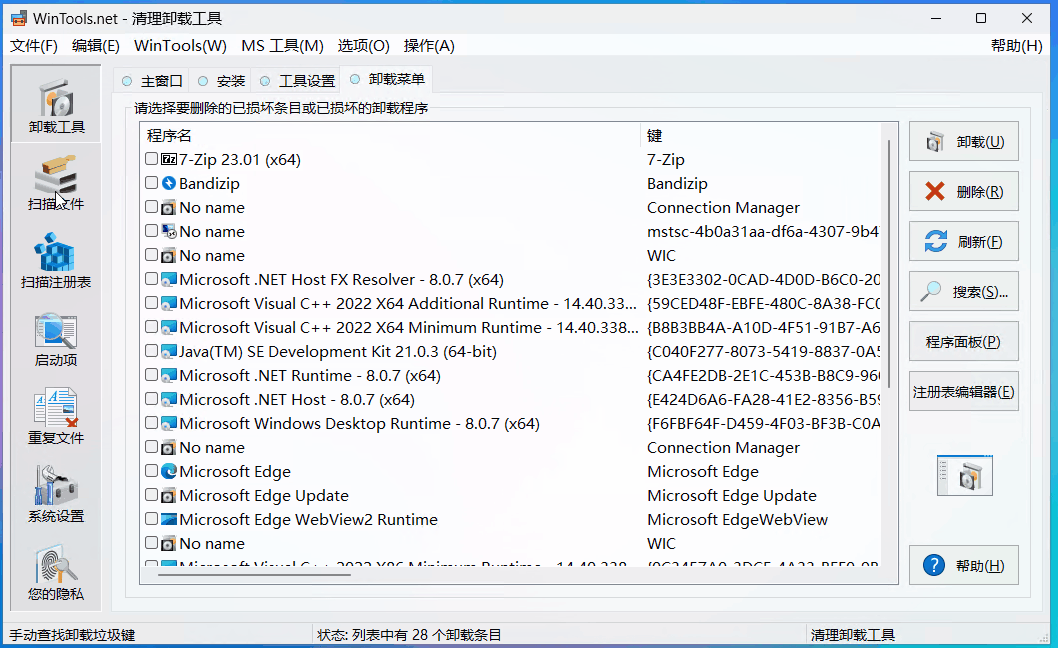Click the 刷新(F) button
Screen dimensions: 1058x648
[x=964, y=242]
